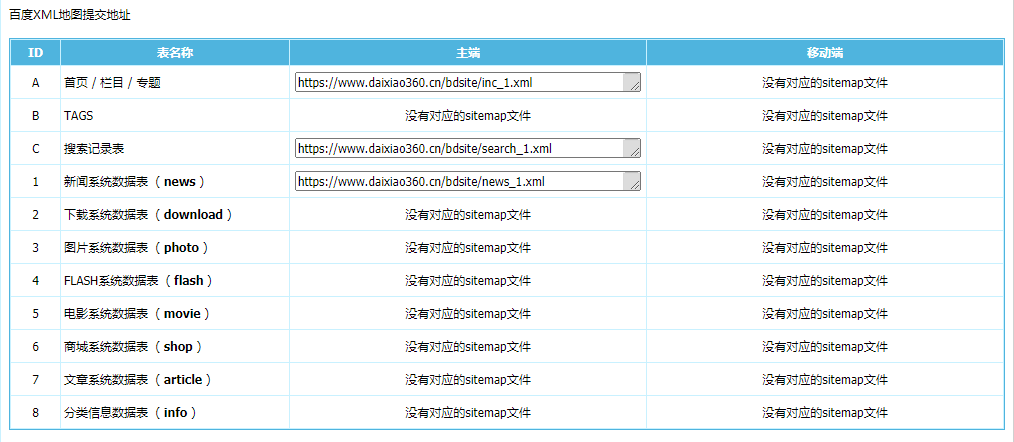Select the 主端 column header
Image resolution: width=1014 pixels, height=442 pixels.
(467, 52)
